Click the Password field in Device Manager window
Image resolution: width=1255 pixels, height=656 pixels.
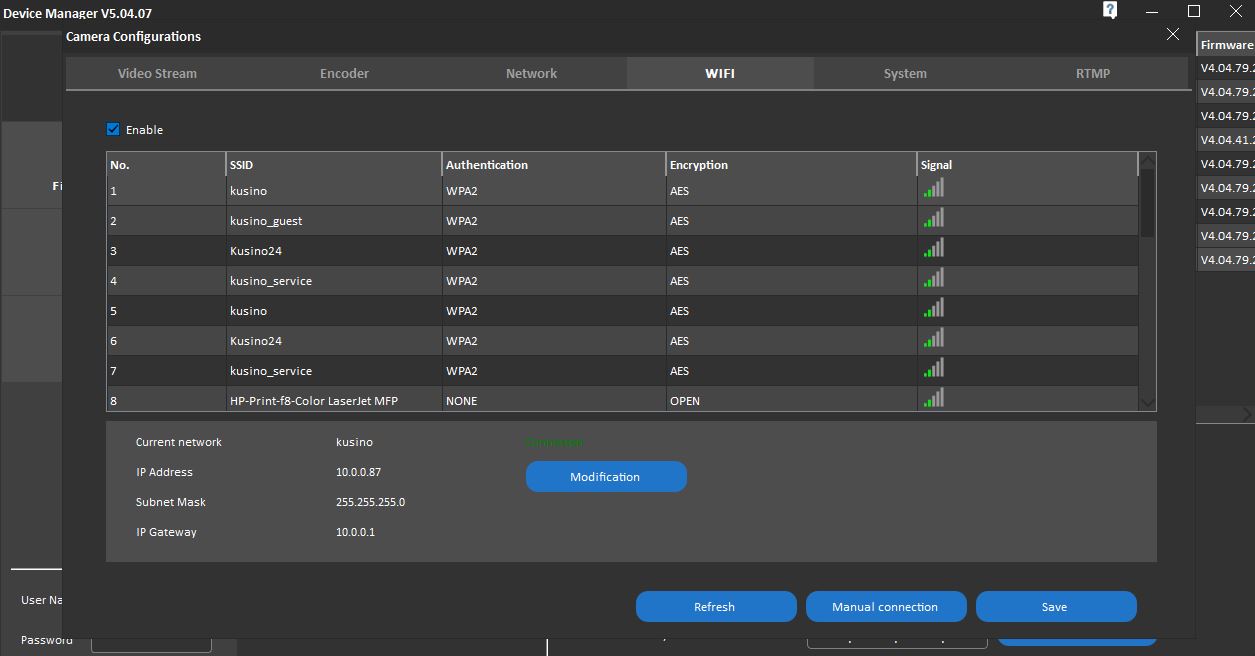coord(151,641)
